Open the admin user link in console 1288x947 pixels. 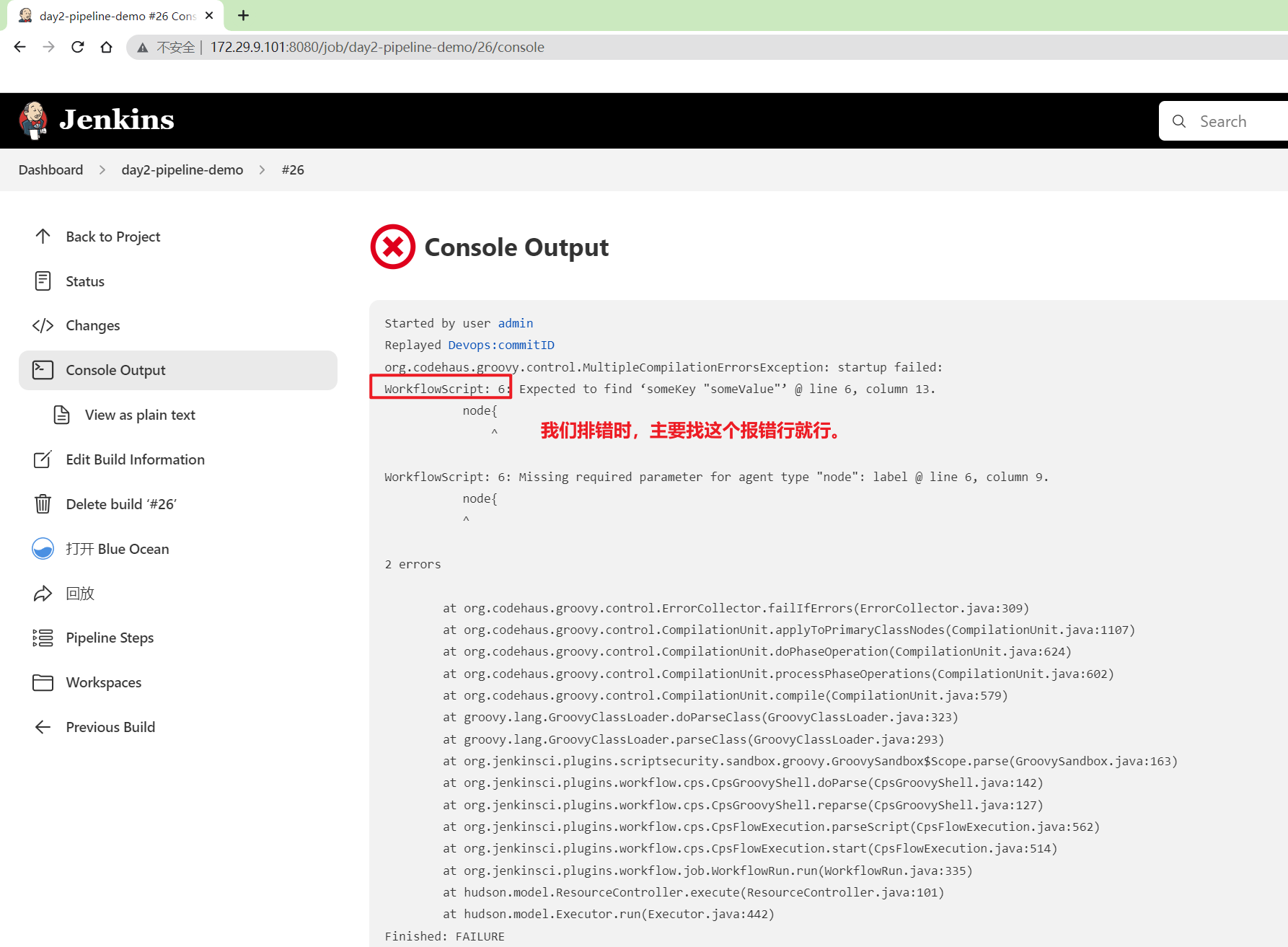click(x=516, y=323)
